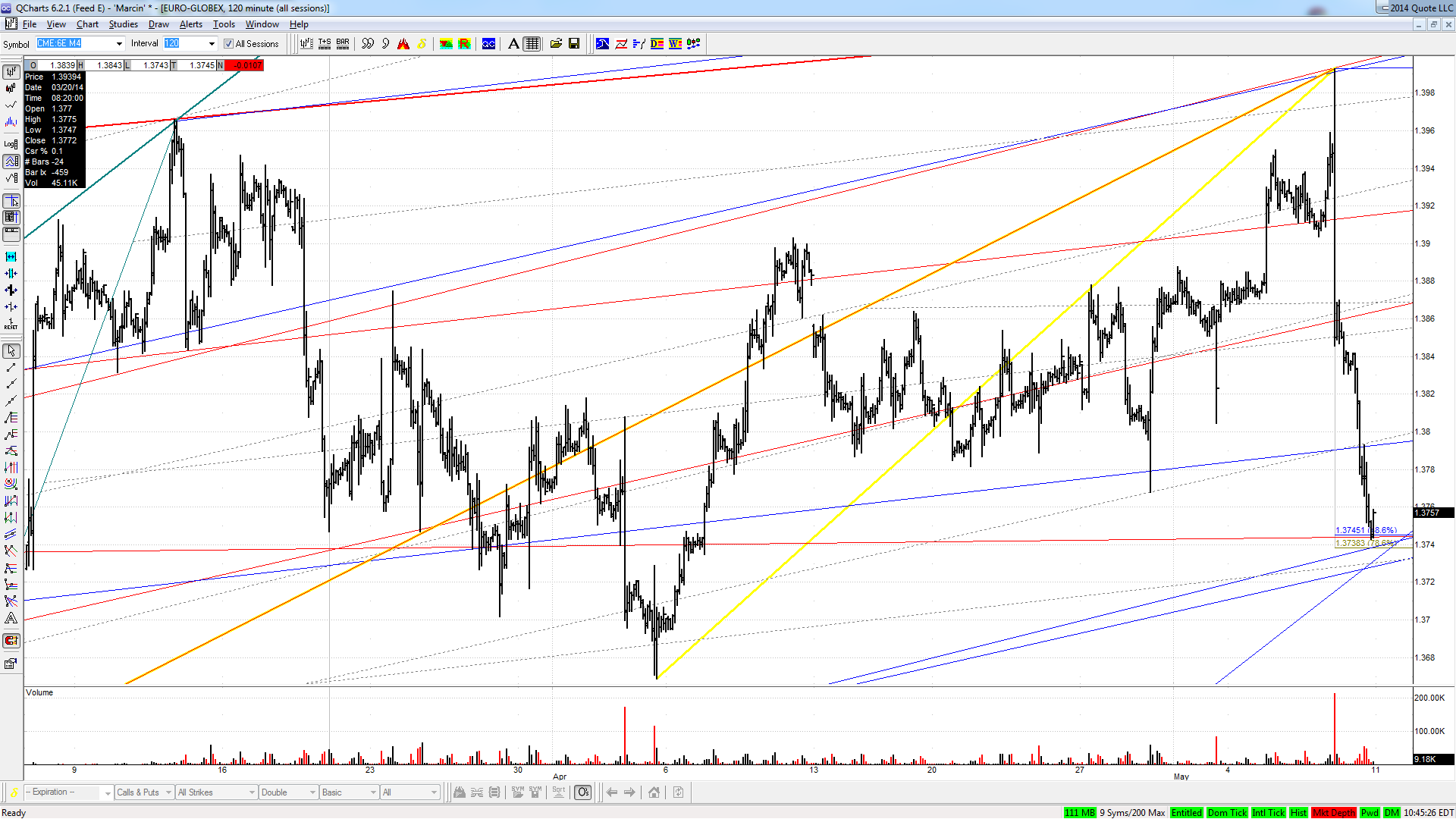Click the red flame hot list icon
The height and width of the screenshot is (819, 1456).
point(403,44)
